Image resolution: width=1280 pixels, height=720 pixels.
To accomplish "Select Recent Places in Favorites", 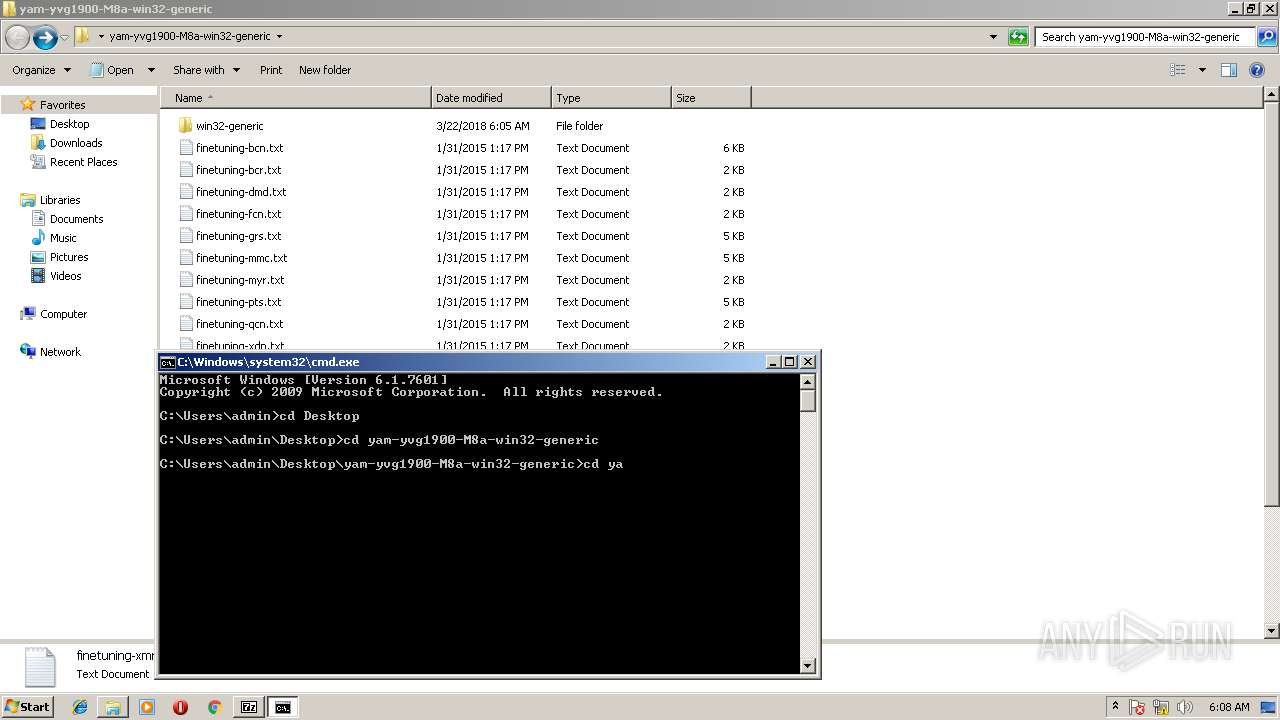I will coord(83,162).
